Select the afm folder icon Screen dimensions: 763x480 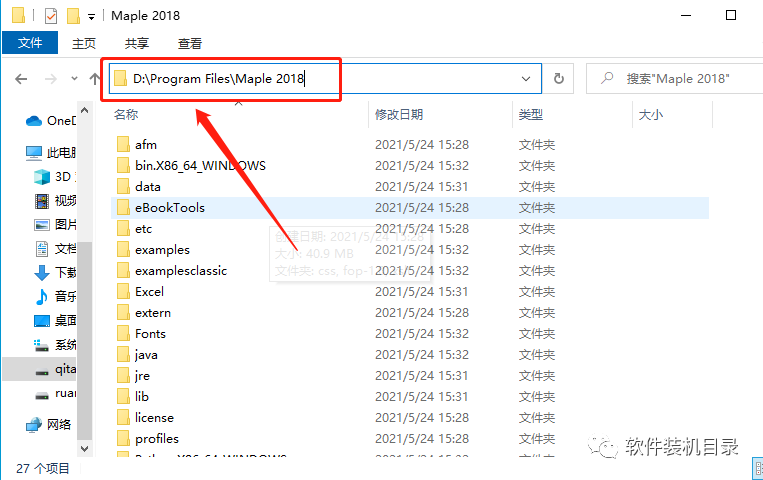point(123,145)
